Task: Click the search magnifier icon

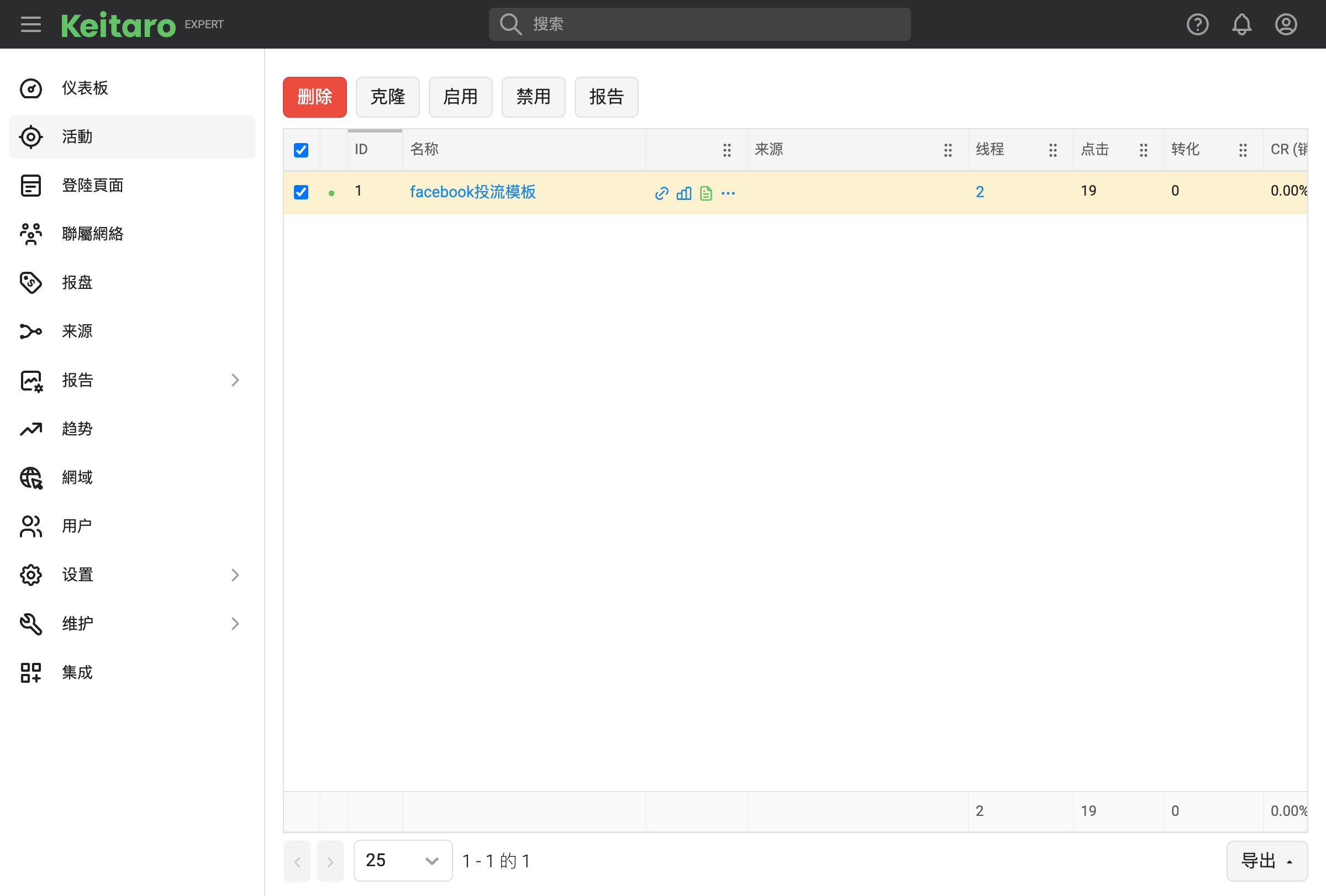Action: pos(510,24)
